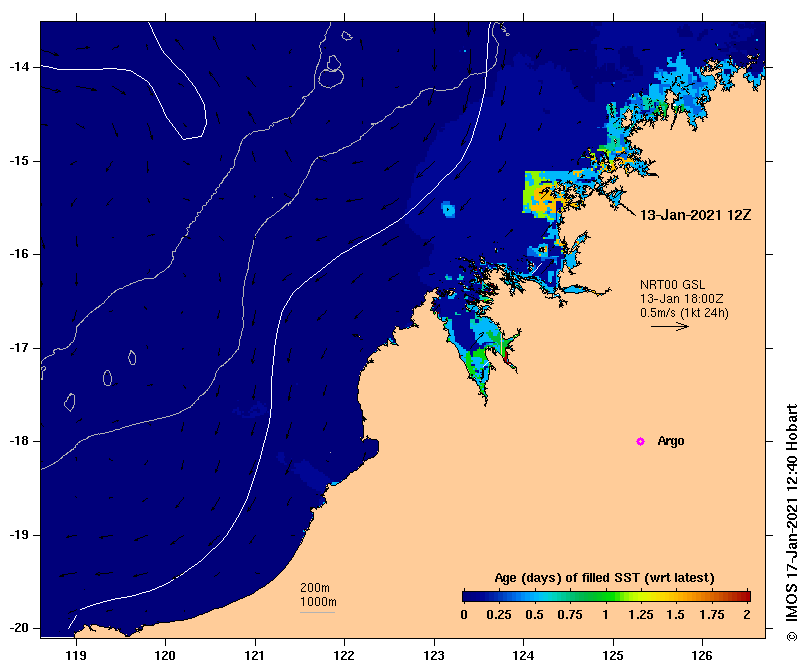Screen dimensions: 809x672
Task: Click the 'Argo' legend label
Action: pos(671,441)
